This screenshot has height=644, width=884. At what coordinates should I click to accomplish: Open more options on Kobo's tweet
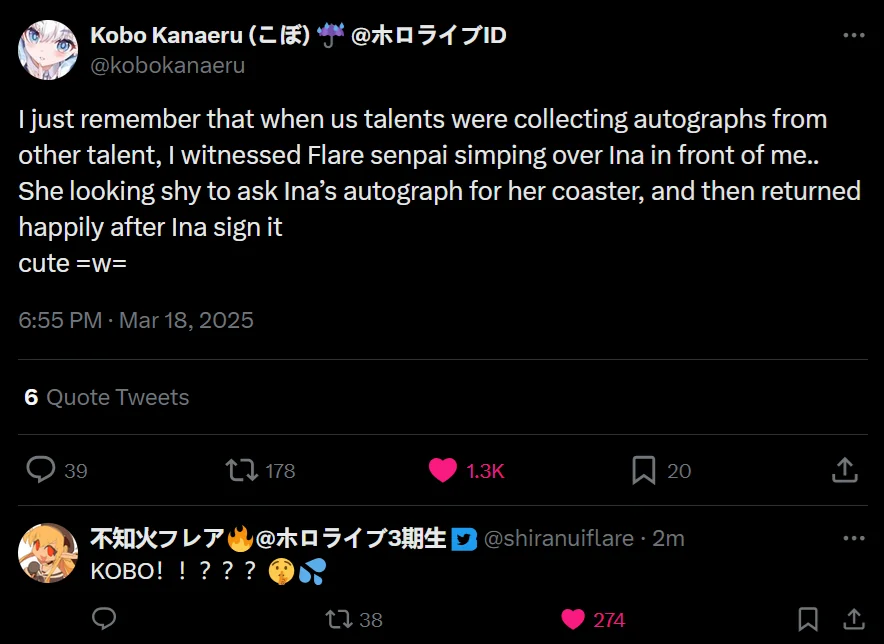tap(853, 35)
